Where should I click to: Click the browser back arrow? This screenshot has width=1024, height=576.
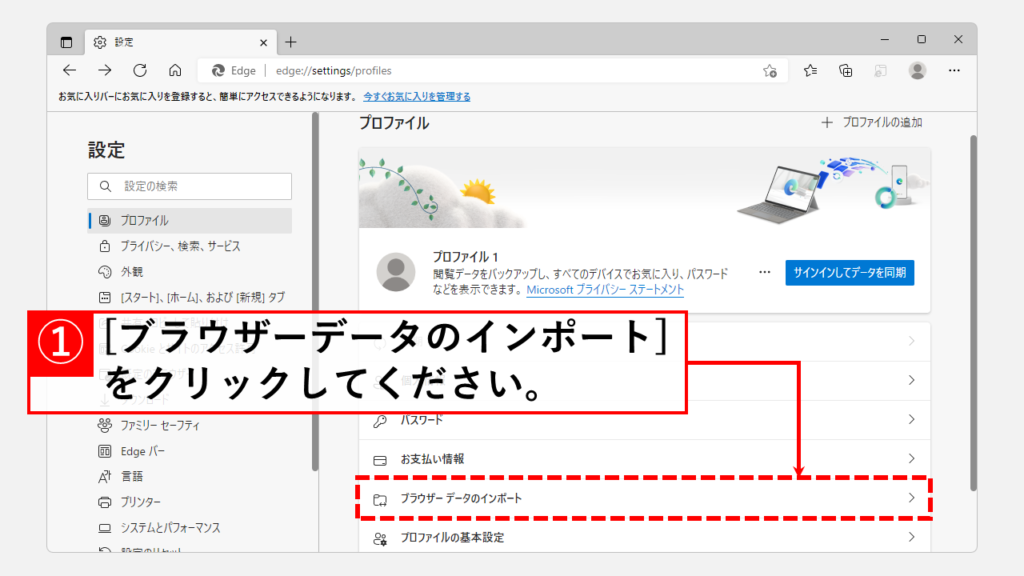[69, 70]
